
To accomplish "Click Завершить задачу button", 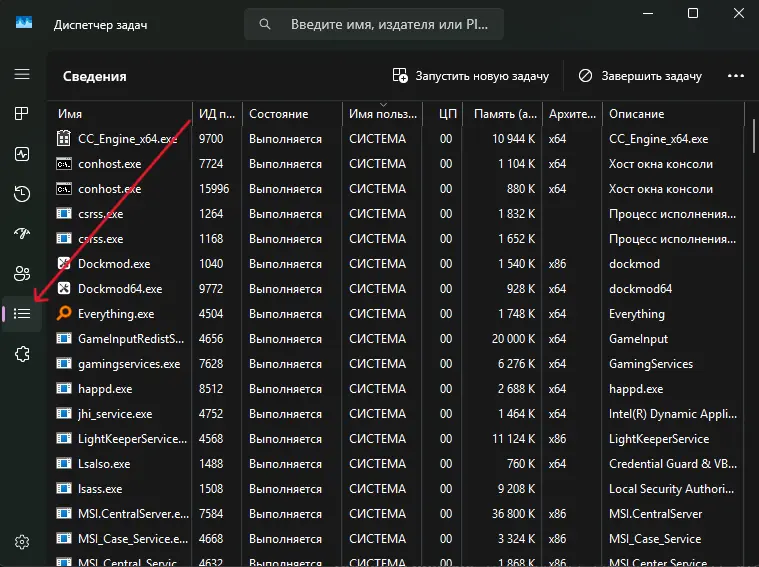I will point(640,76).
